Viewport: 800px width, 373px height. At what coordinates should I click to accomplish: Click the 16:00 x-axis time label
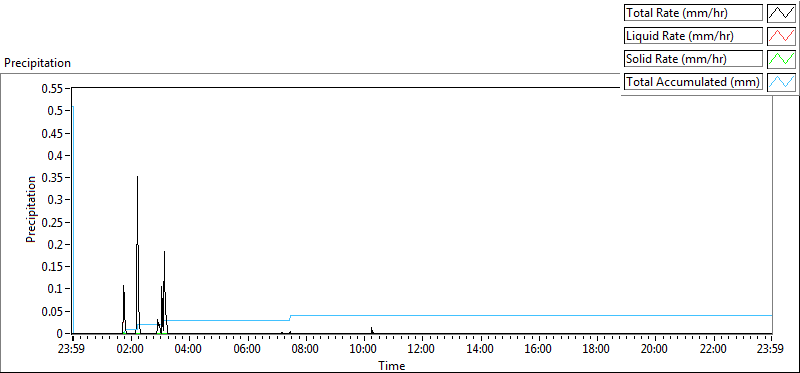[538, 350]
